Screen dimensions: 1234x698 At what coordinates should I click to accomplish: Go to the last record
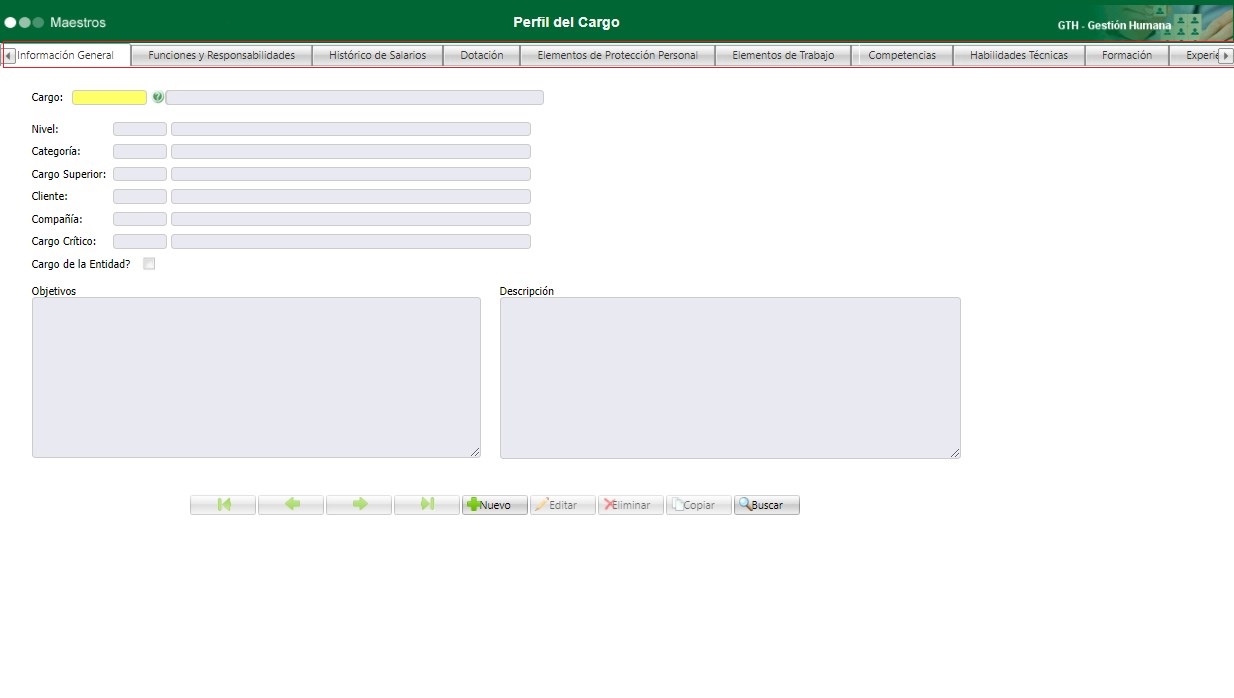click(x=427, y=505)
